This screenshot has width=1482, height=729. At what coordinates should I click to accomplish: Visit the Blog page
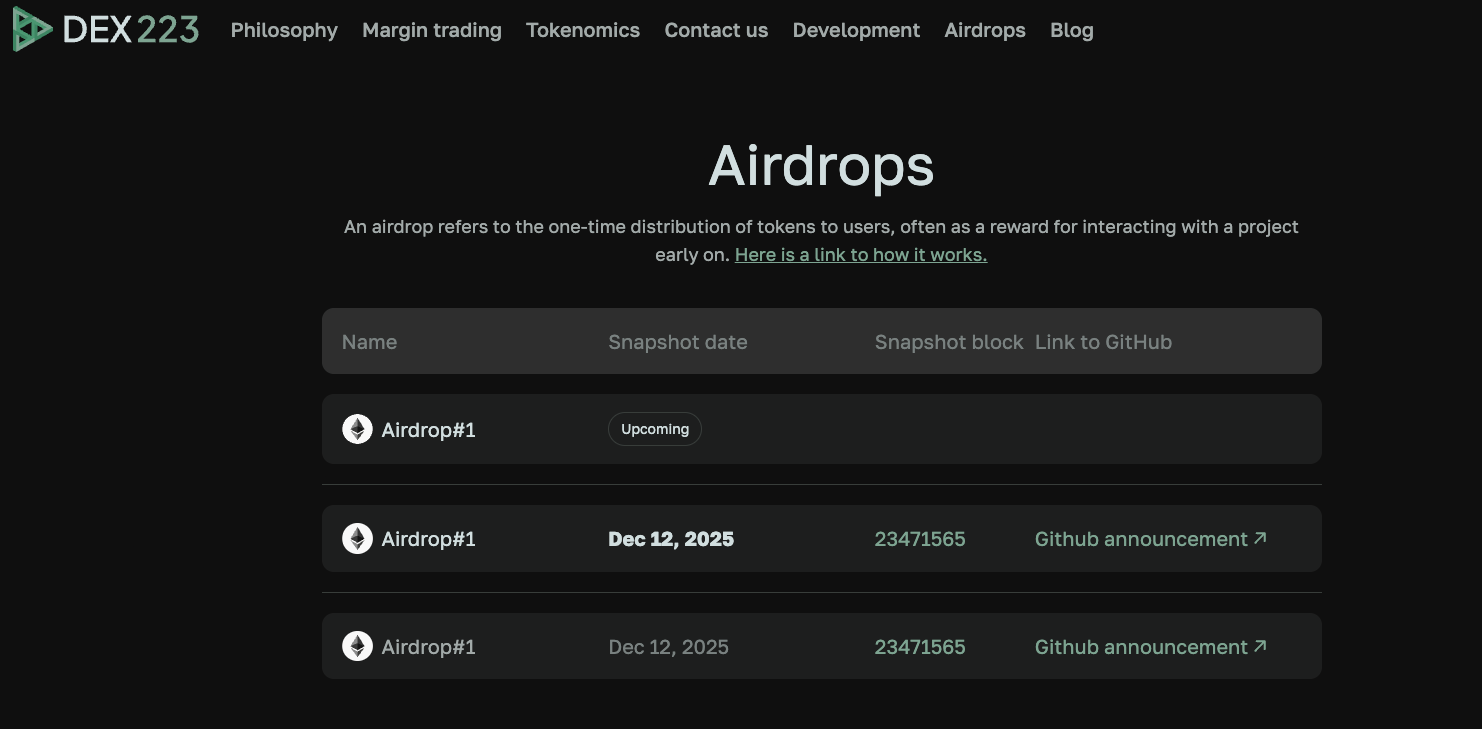click(1072, 30)
